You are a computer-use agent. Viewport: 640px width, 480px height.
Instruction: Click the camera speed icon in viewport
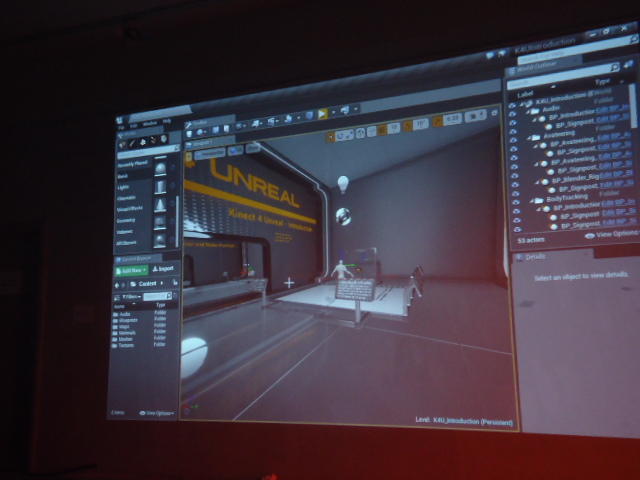tap(475, 116)
